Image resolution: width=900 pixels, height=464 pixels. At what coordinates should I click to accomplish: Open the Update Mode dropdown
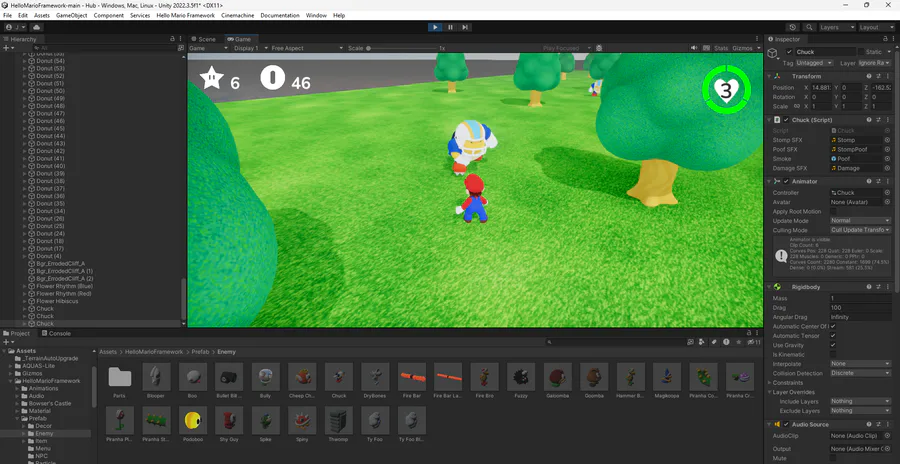point(860,221)
